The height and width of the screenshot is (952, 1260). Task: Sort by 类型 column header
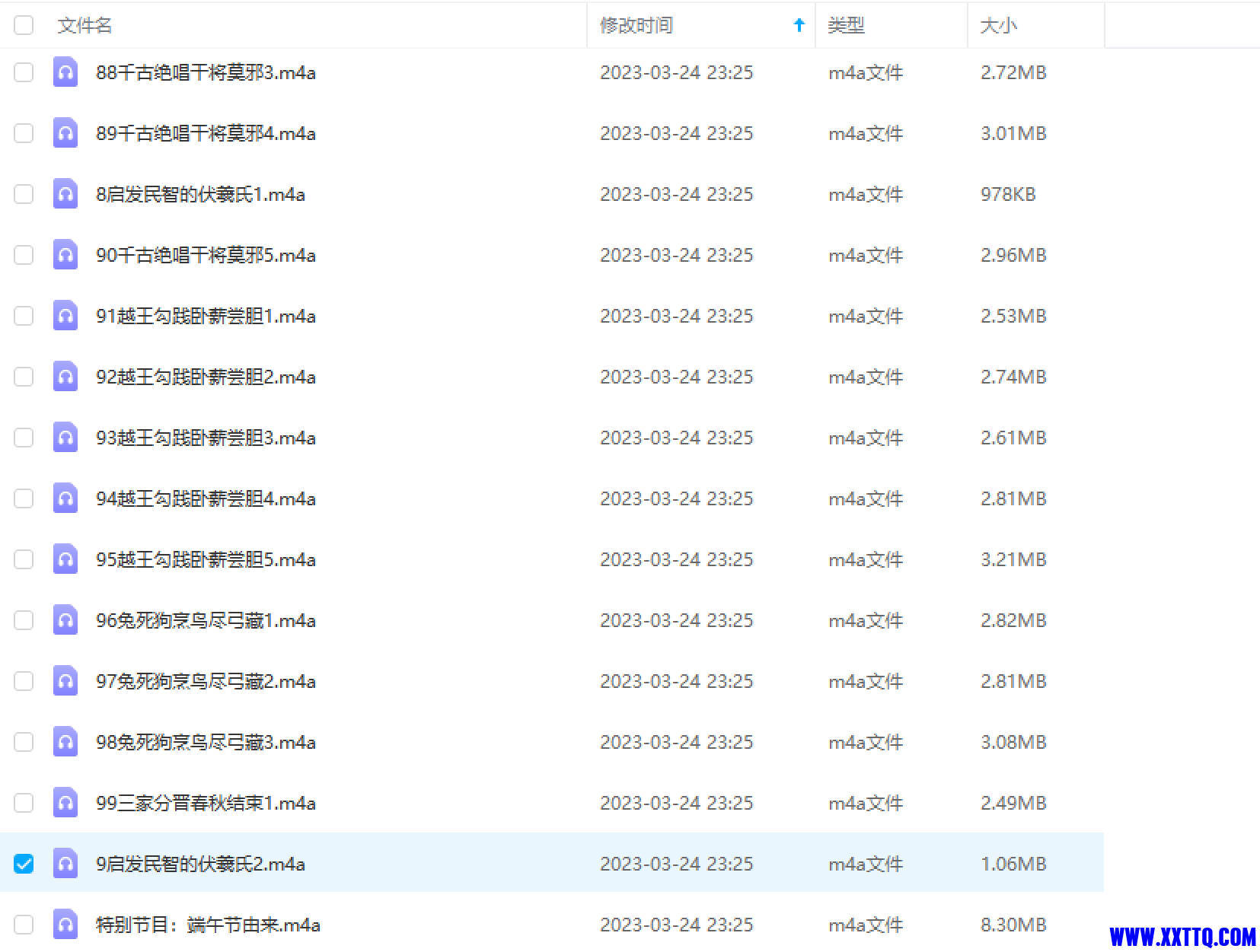[847, 25]
